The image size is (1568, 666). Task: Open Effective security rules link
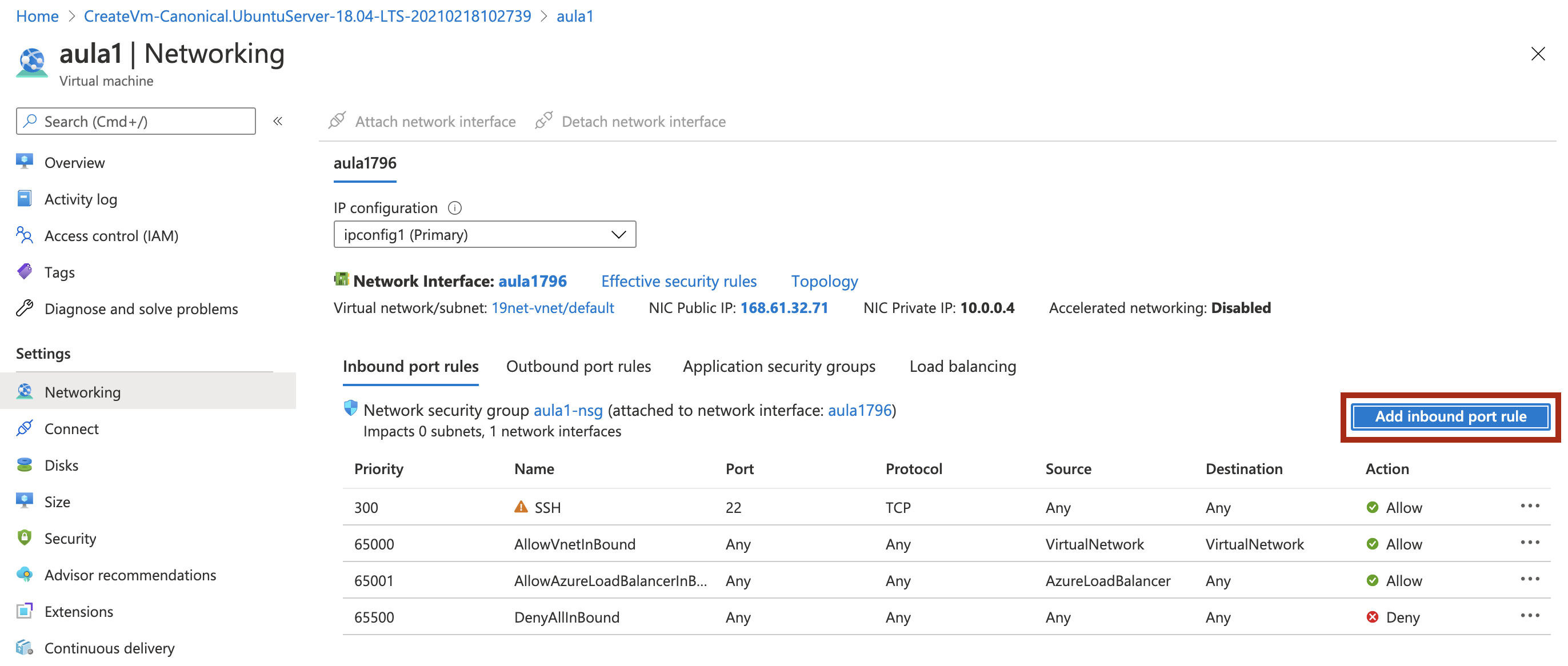coord(679,281)
